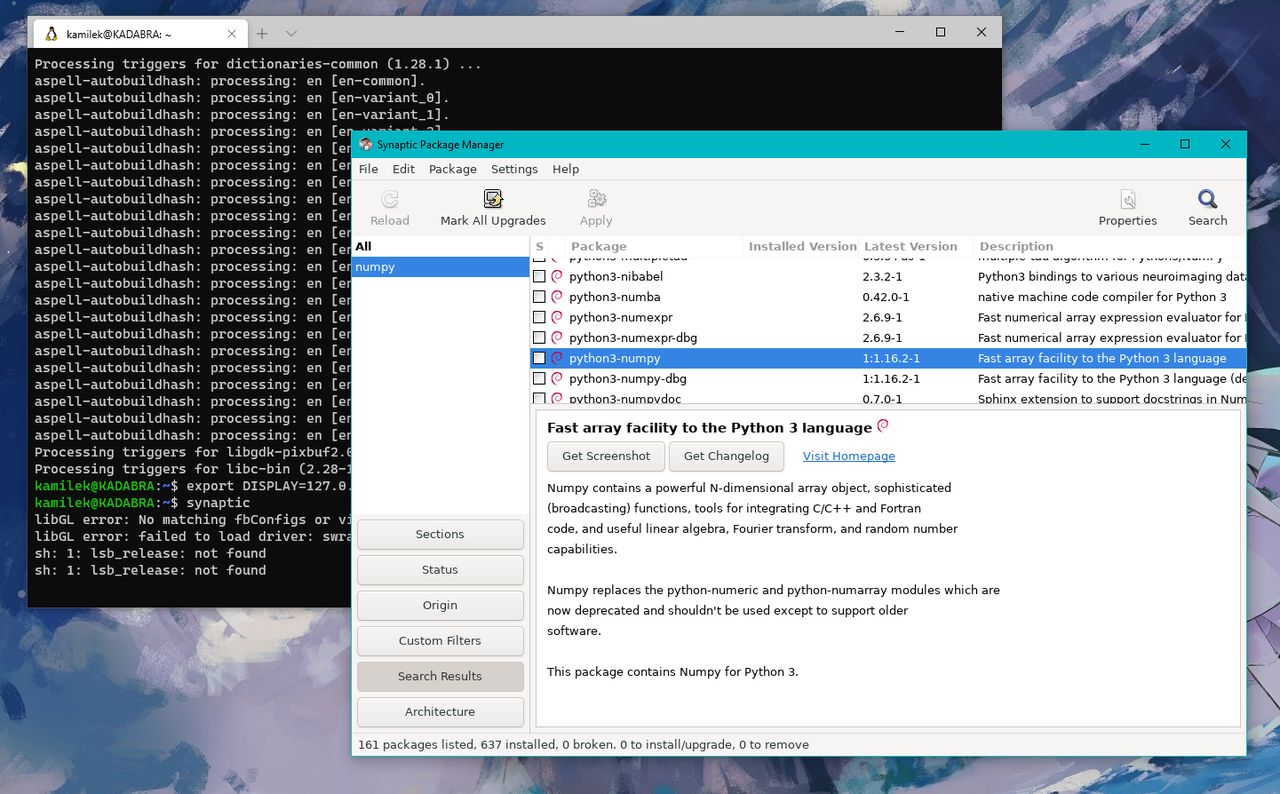Click the Reload icon in the toolbar
The width and height of the screenshot is (1280, 794).
point(390,205)
